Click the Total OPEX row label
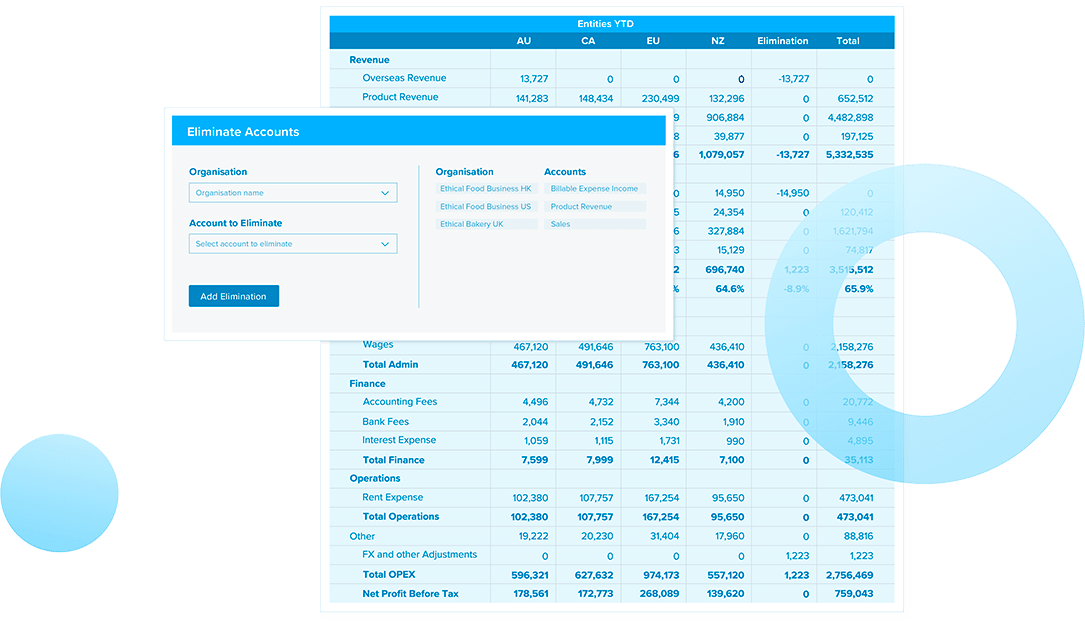This screenshot has height=622, width=1085. 389,574
